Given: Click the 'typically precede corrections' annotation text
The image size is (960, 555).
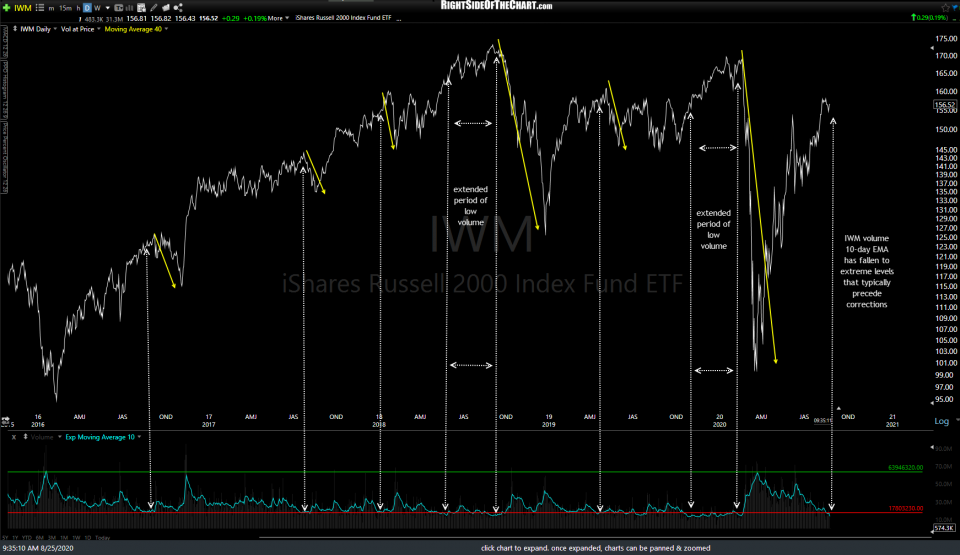Looking at the screenshot, I should (867, 293).
